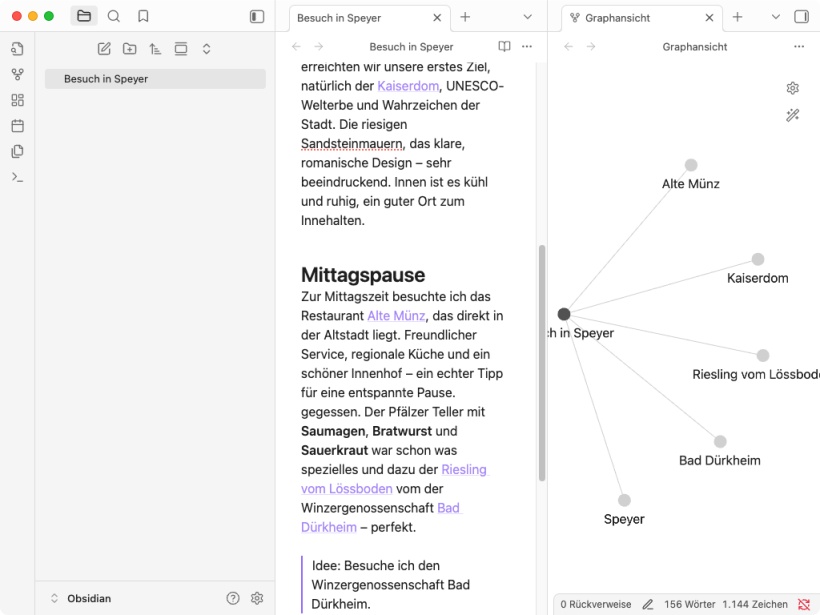Navigate back in the note pane
820x615 pixels.
[297, 47]
